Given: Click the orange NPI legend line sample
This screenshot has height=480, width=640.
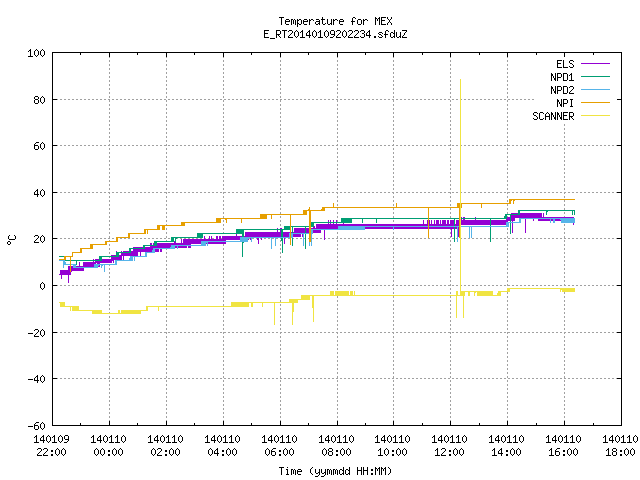Looking at the screenshot, I should 595,103.
